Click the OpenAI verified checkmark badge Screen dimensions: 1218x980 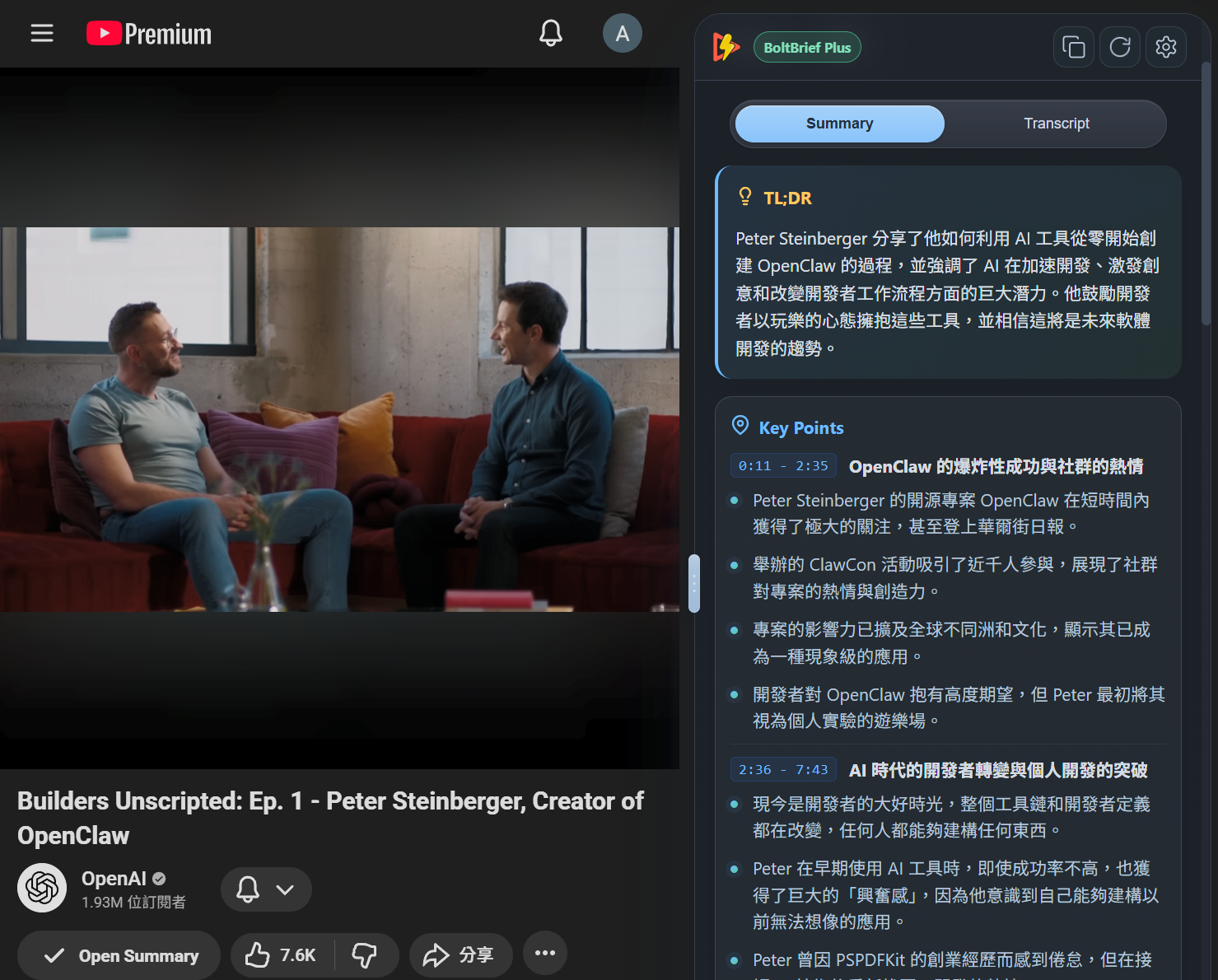tap(159, 879)
